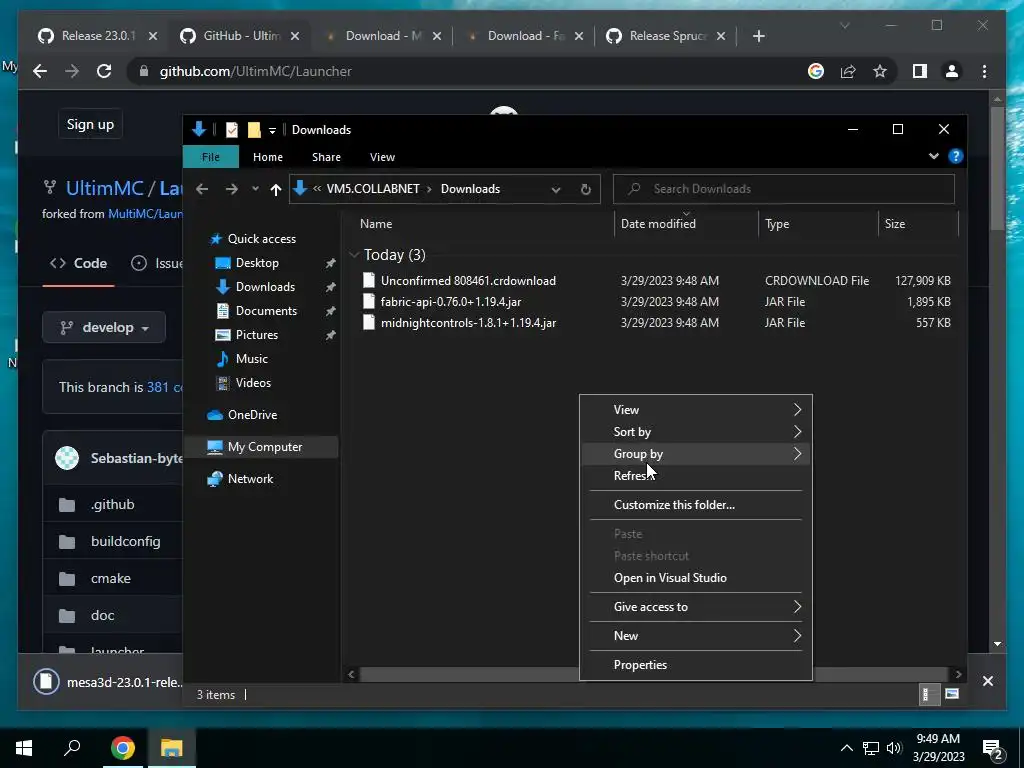The image size is (1024, 768).
Task: Expand 'Give access to' submenu
Action: [696, 607]
